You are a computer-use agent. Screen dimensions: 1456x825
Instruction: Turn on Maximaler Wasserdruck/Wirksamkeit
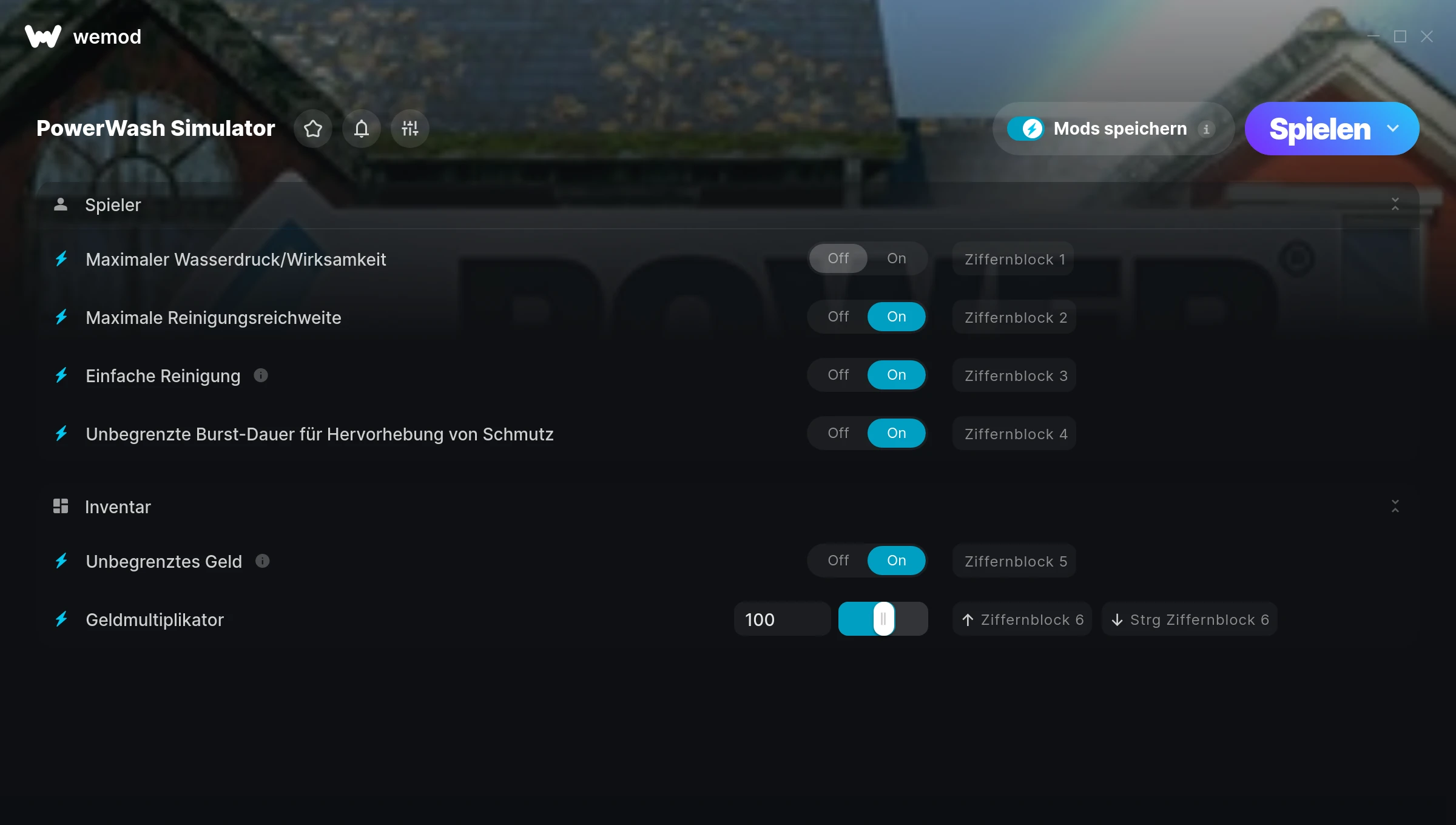tap(897, 258)
